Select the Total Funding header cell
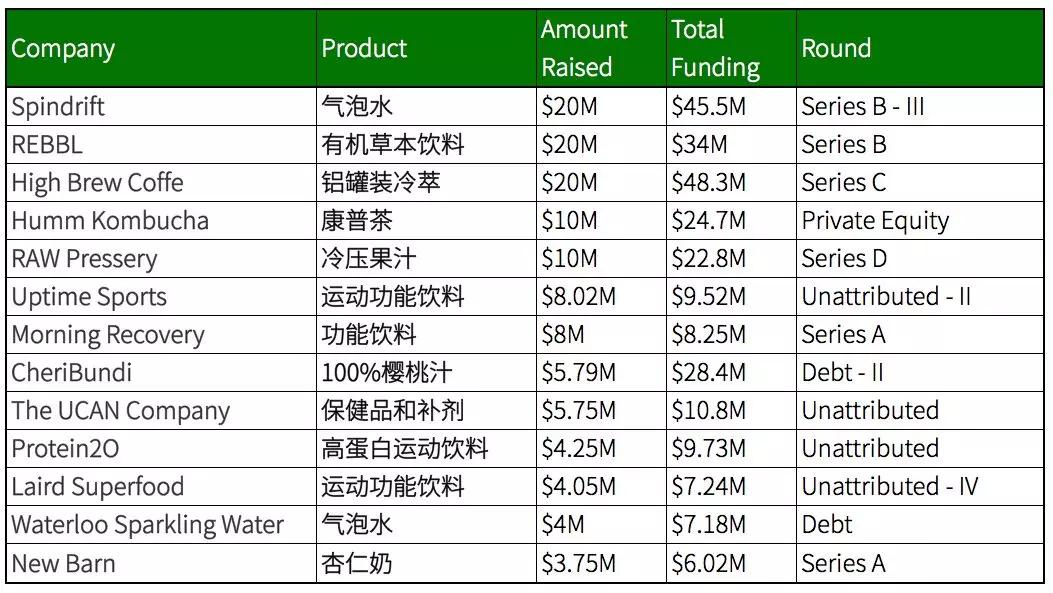Viewport: 1053px width, 593px height. 731,48
